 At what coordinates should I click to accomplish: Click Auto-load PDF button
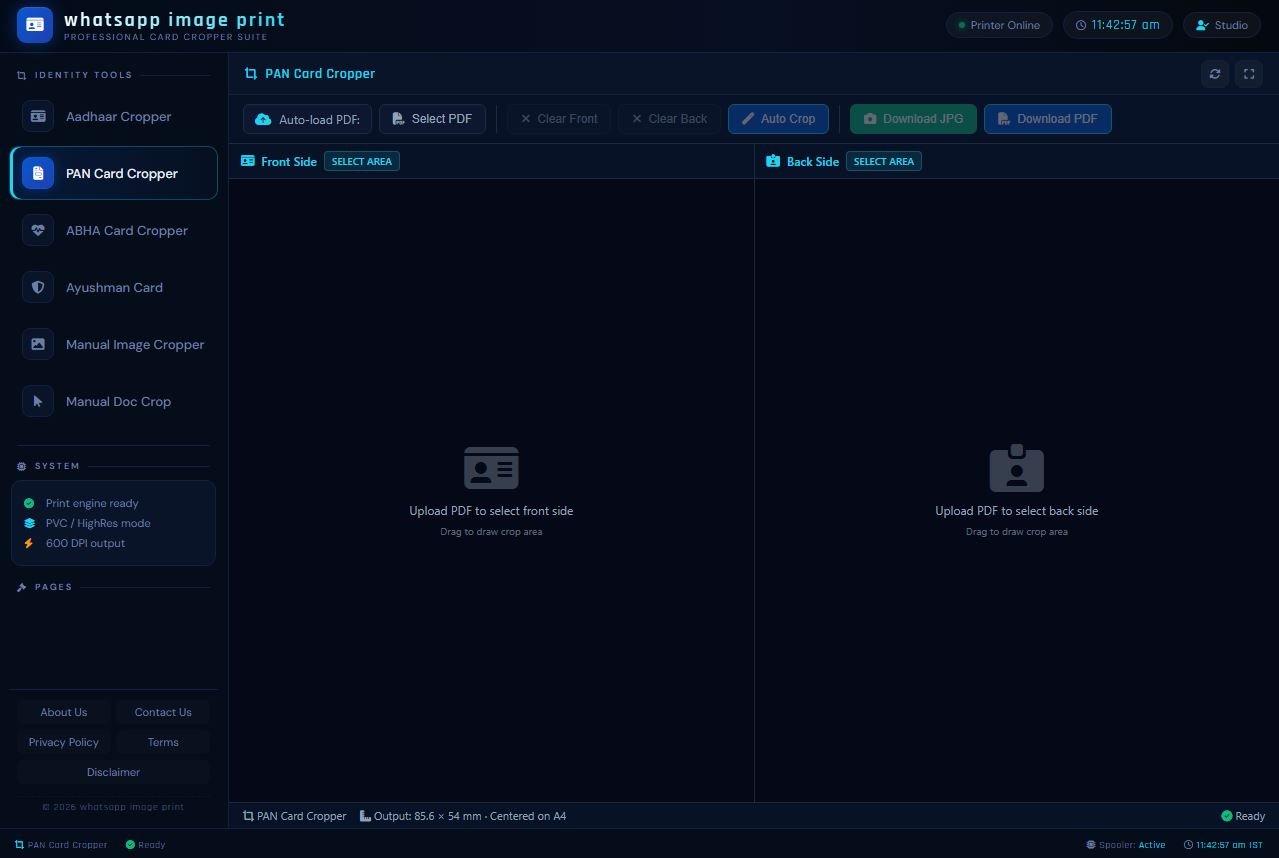coord(307,119)
